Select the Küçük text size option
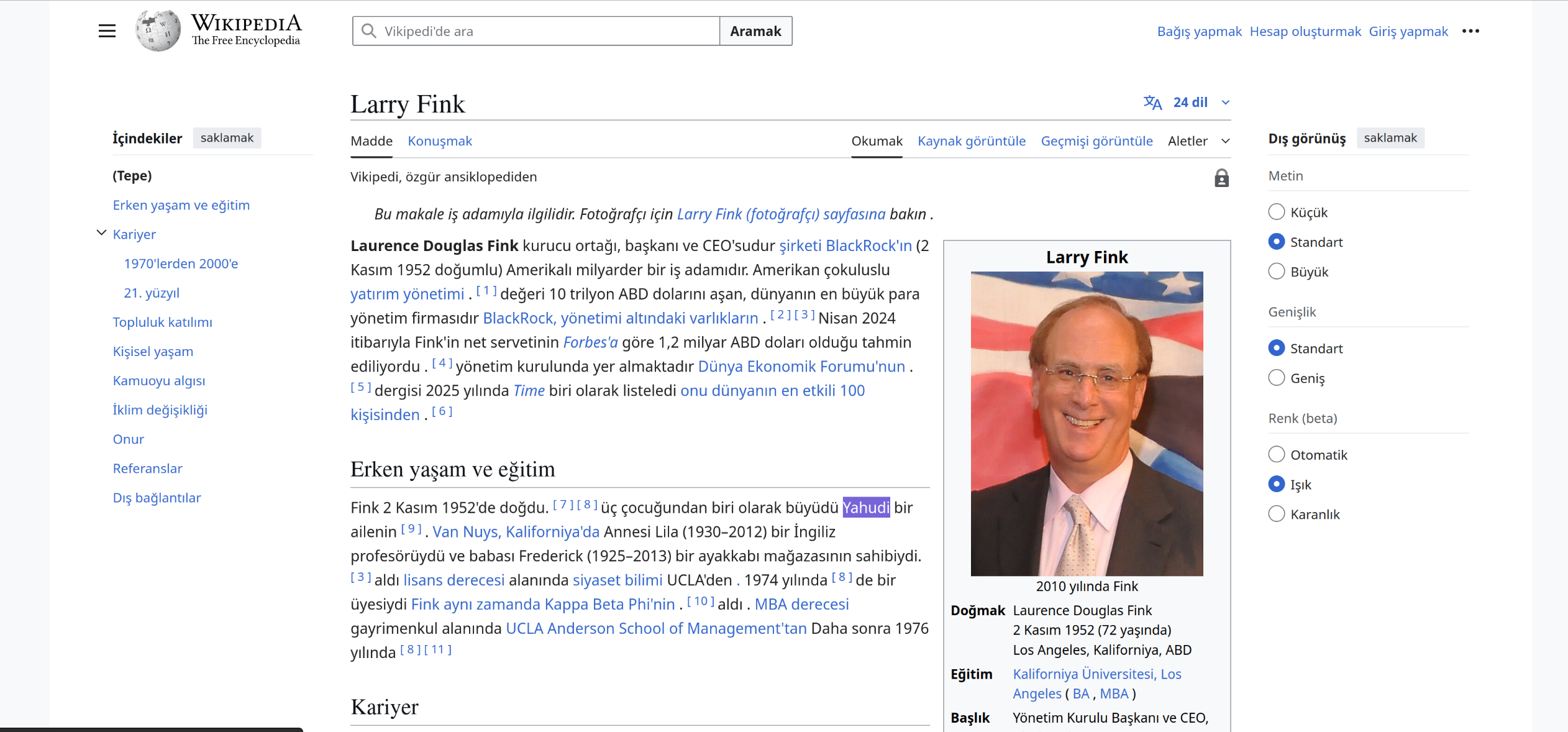 (1276, 212)
